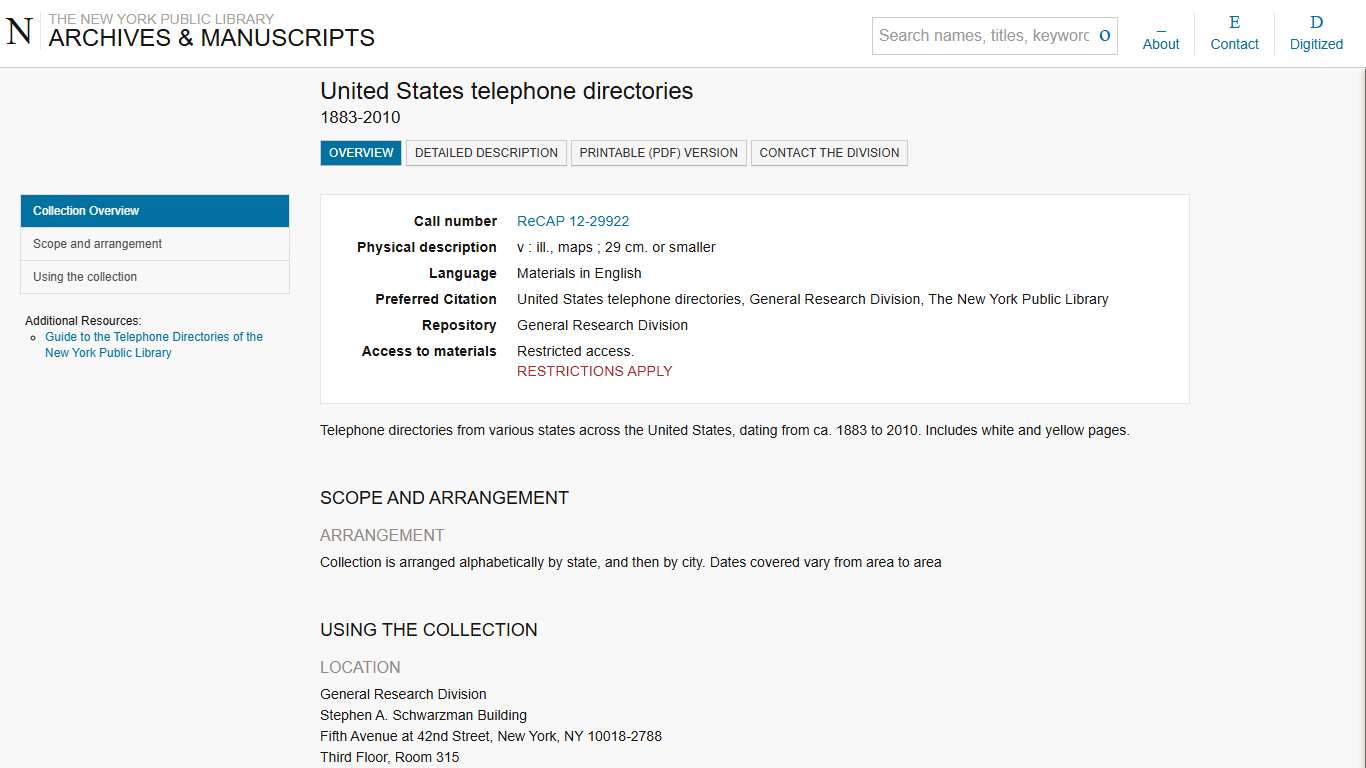Image resolution: width=1366 pixels, height=768 pixels.
Task: Select the CONTACT THE DIVISION tab
Action: tap(829, 152)
